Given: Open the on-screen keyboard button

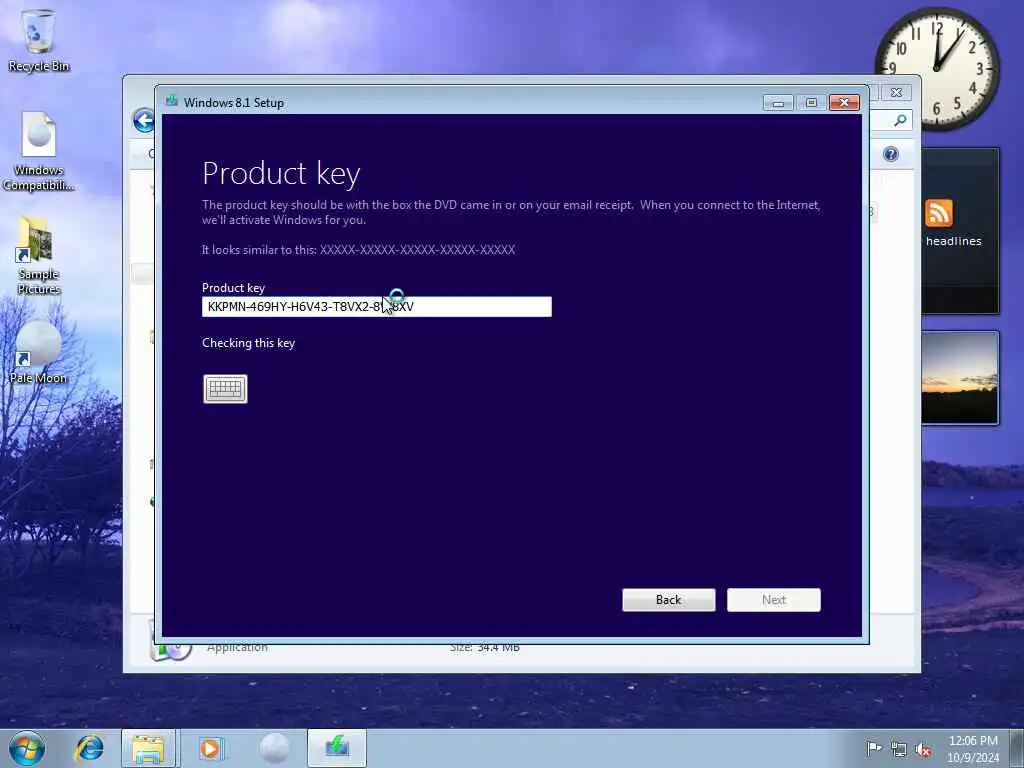Looking at the screenshot, I should pos(225,389).
